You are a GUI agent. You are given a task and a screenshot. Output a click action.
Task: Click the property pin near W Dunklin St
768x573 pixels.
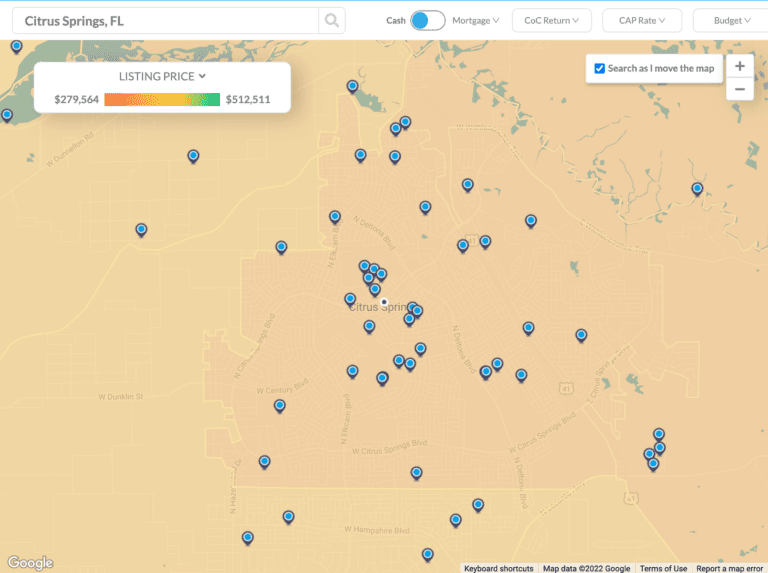(x=280, y=405)
